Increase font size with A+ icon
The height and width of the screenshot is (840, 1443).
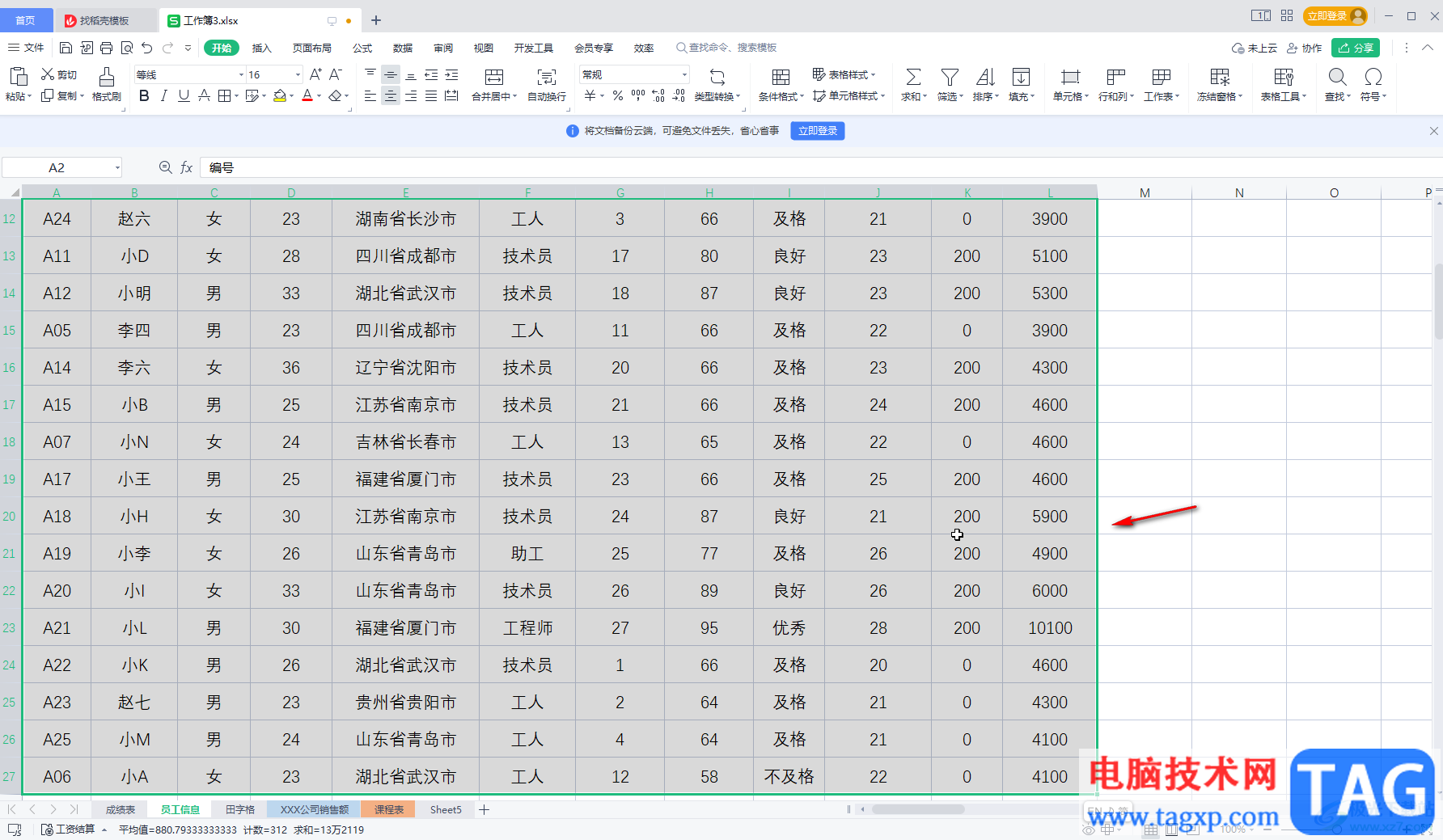tap(315, 74)
